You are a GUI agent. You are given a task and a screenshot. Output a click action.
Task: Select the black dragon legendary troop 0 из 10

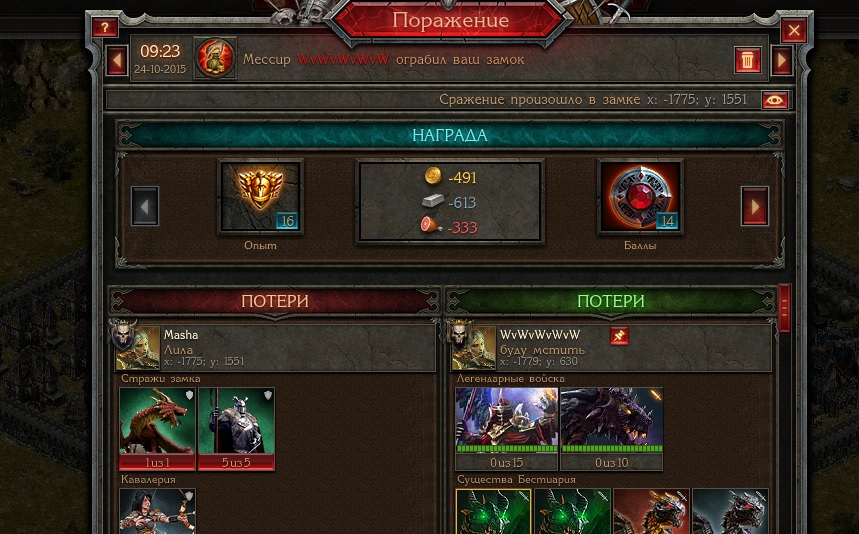click(611, 429)
